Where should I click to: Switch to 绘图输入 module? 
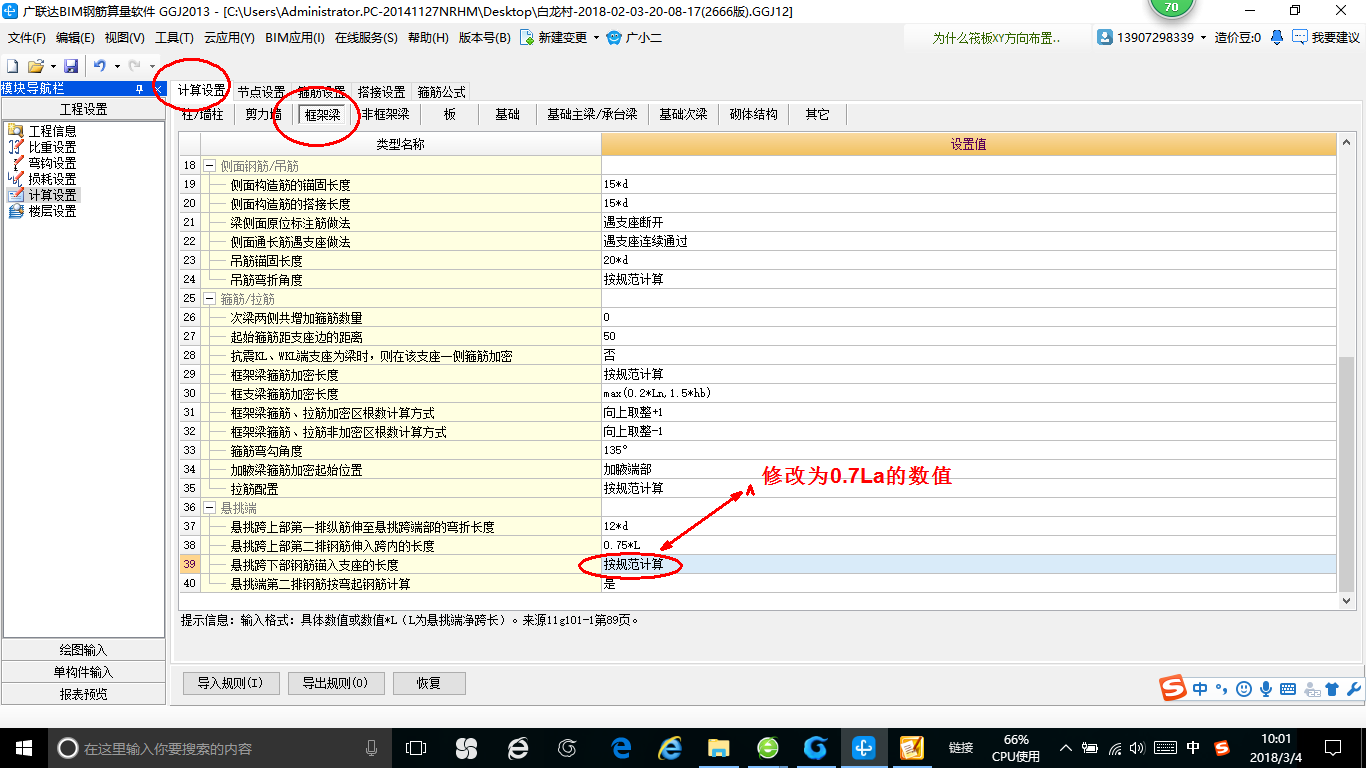83,650
